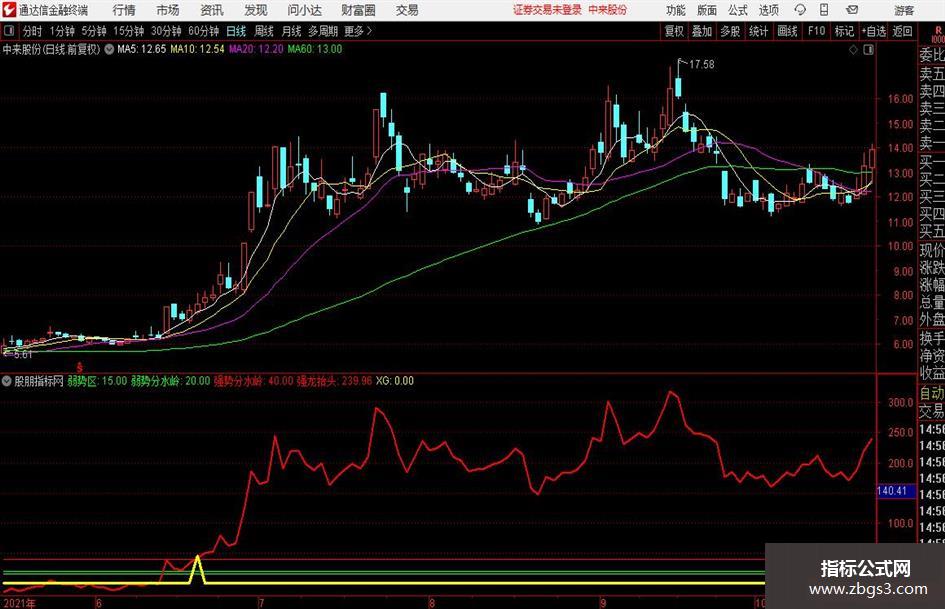Click the red $ marker under chart
Screen dimensions: 945x609
point(80,367)
